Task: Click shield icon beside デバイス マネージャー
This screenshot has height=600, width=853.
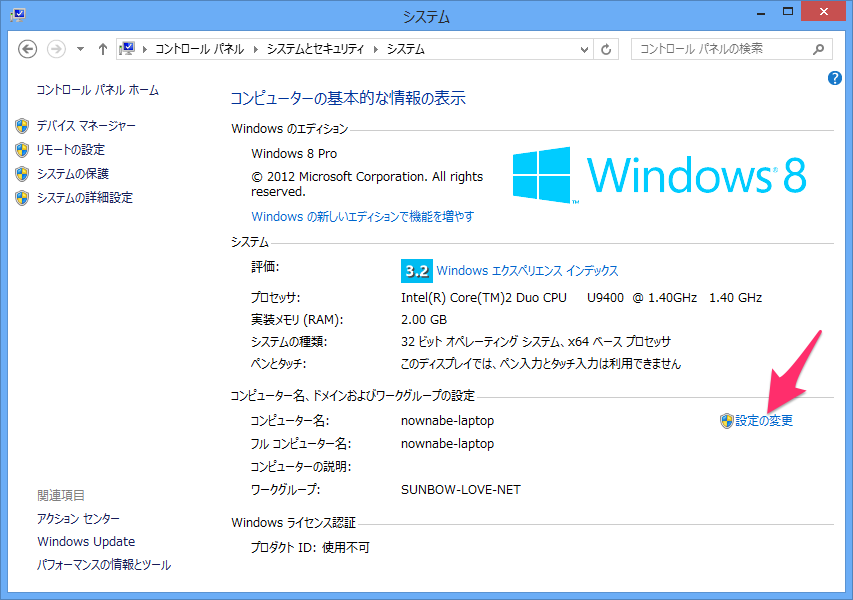Action: click(x=22, y=126)
